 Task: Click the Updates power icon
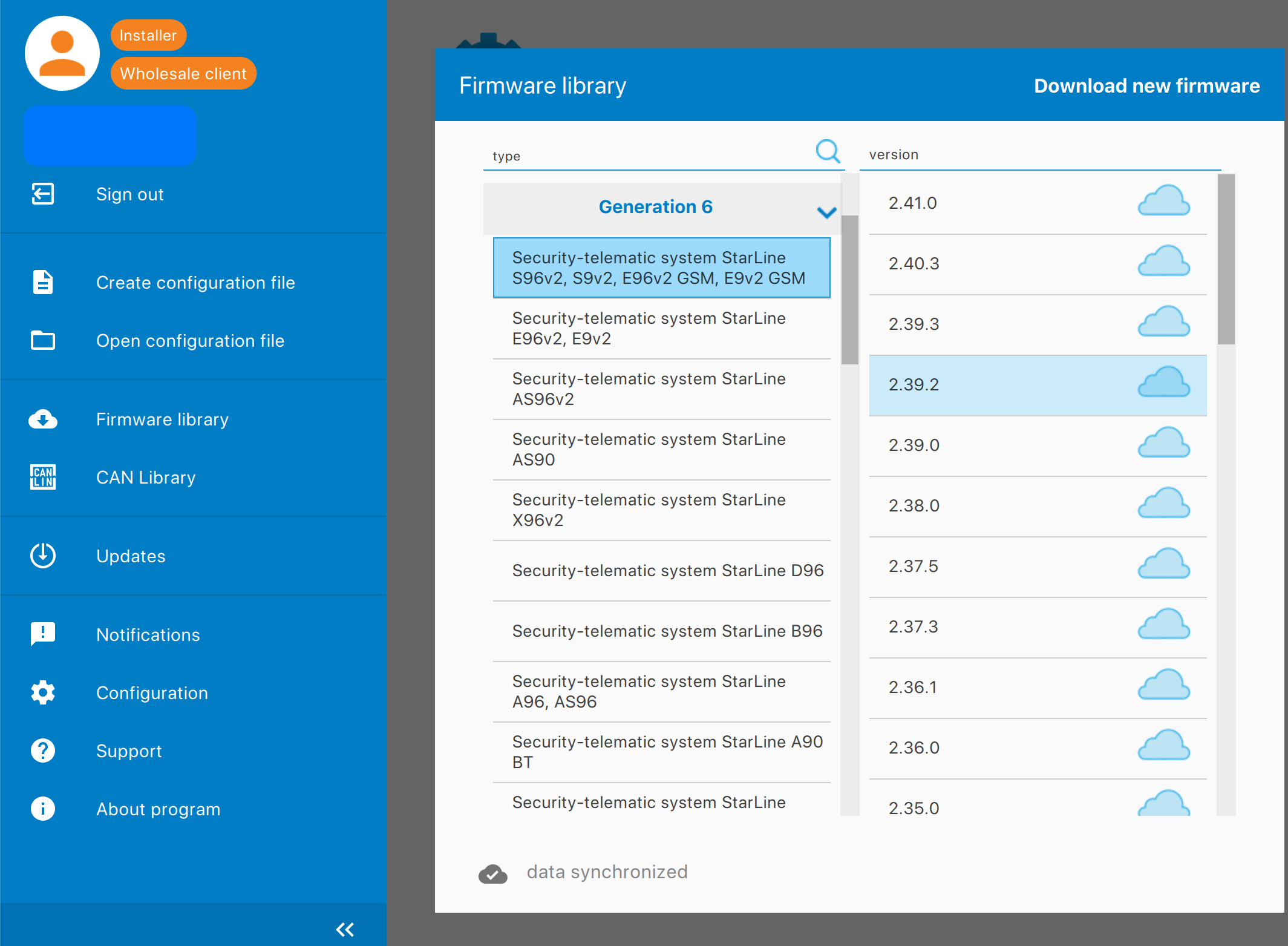point(42,556)
